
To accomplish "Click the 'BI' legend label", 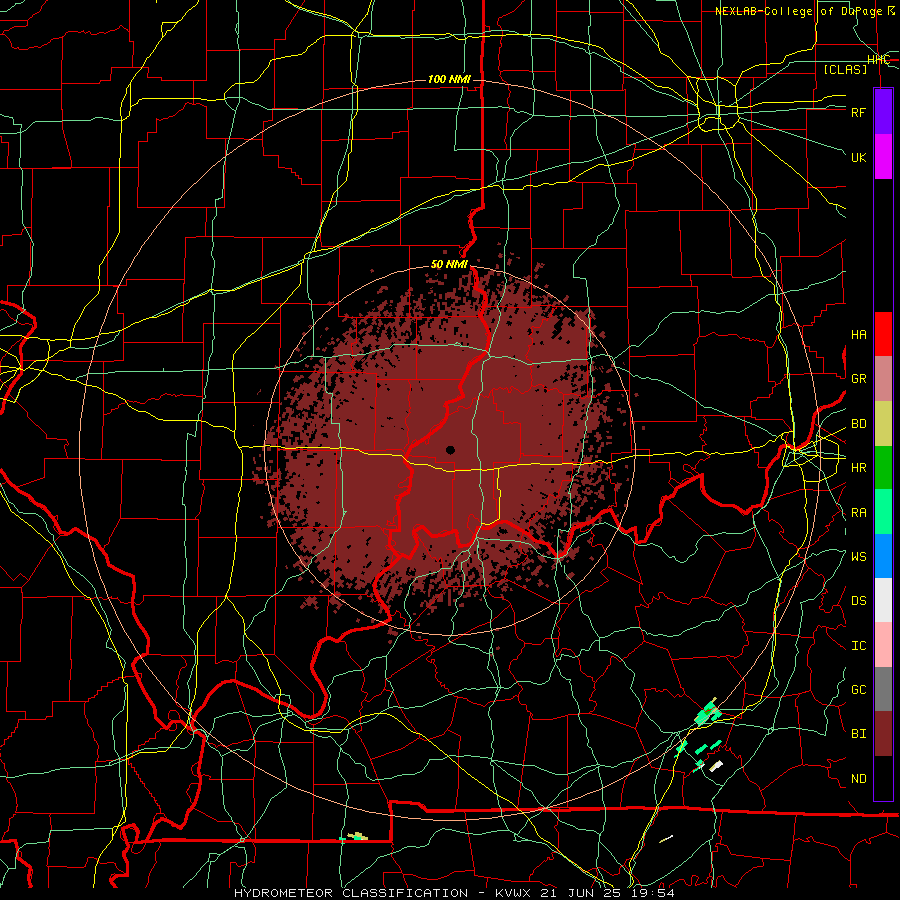I will (859, 734).
